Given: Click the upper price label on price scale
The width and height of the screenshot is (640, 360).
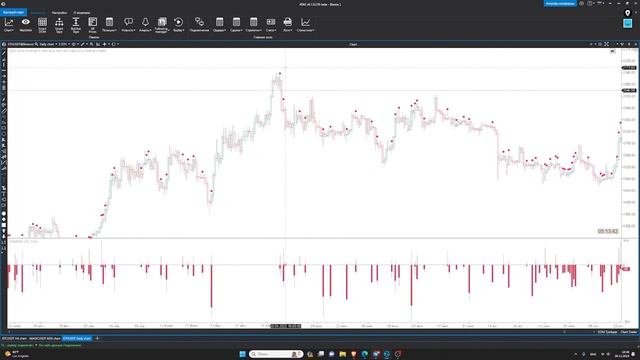Looking at the screenshot, I should tap(629, 68).
